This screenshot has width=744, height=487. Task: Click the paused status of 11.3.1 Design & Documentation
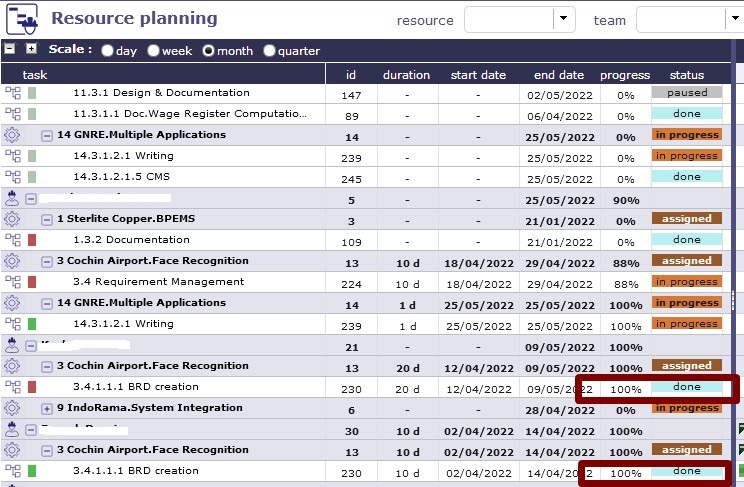(x=686, y=93)
